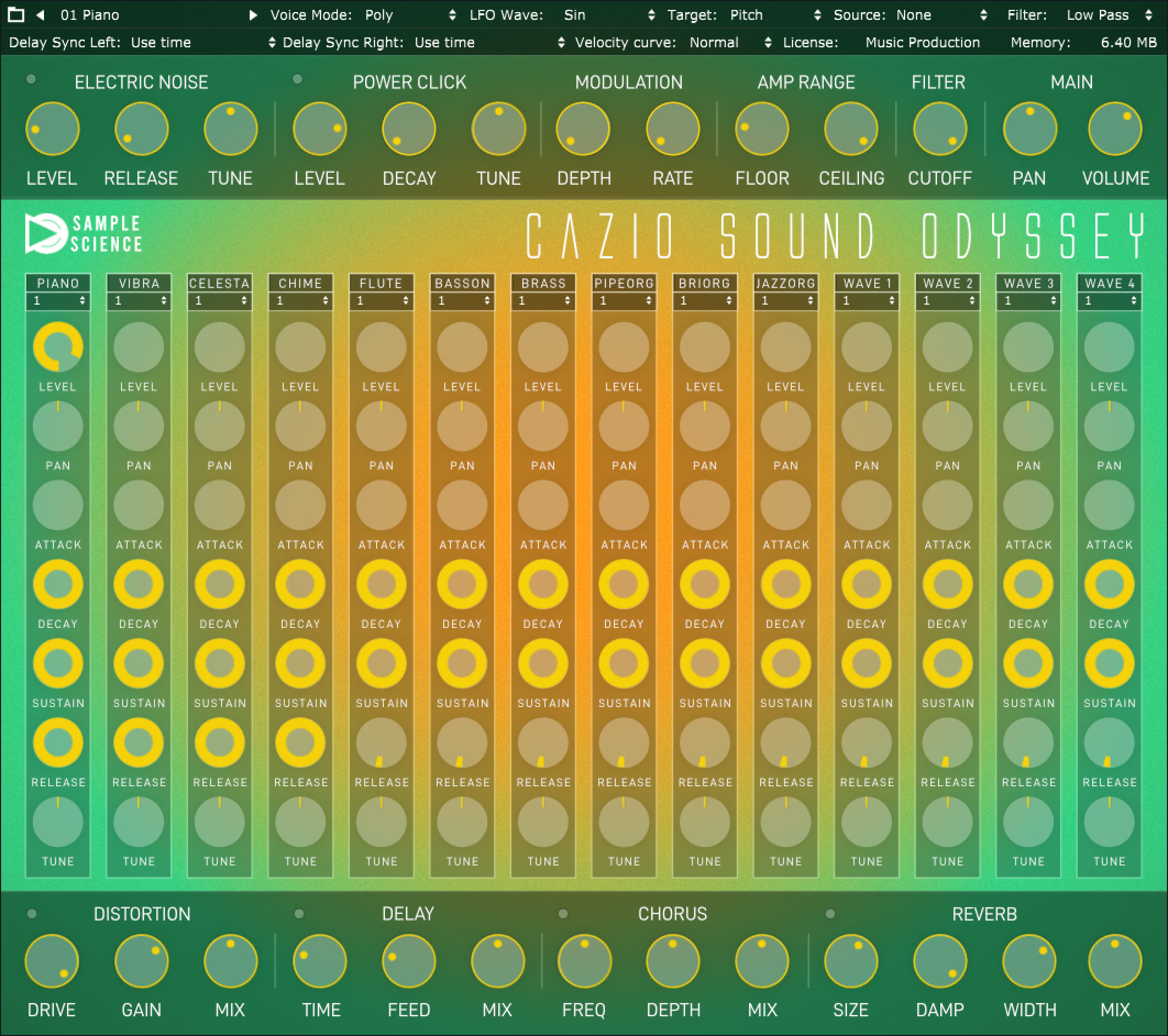This screenshot has height=1036, width=1168.
Task: Click the next preset arrow
Action: click(x=253, y=15)
